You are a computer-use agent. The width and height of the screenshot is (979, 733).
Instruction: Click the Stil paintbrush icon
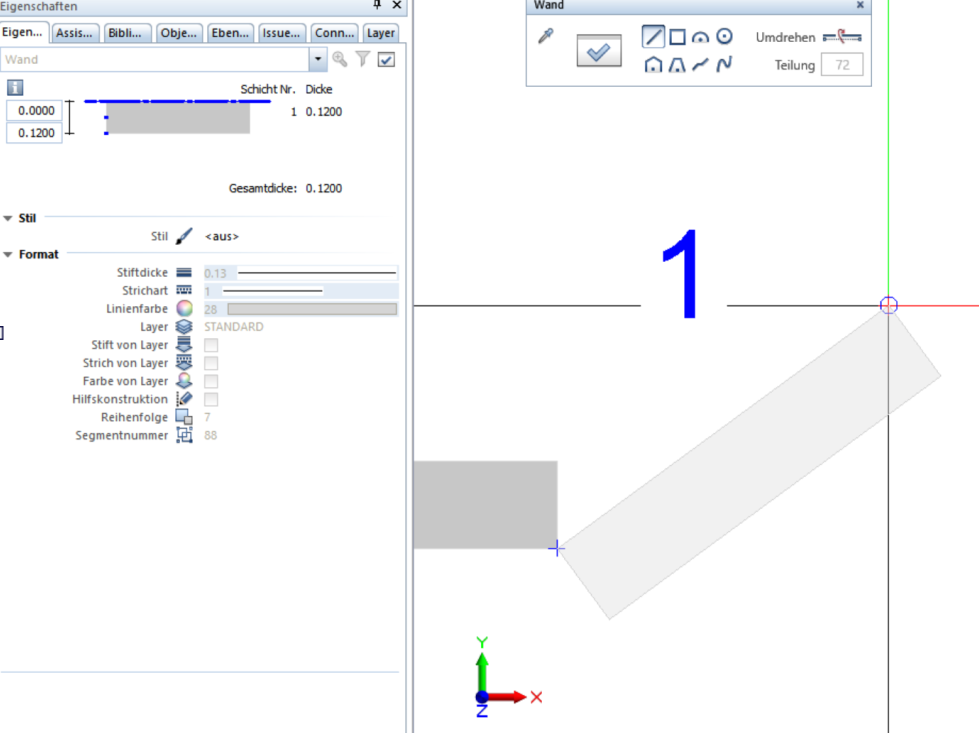coord(184,236)
